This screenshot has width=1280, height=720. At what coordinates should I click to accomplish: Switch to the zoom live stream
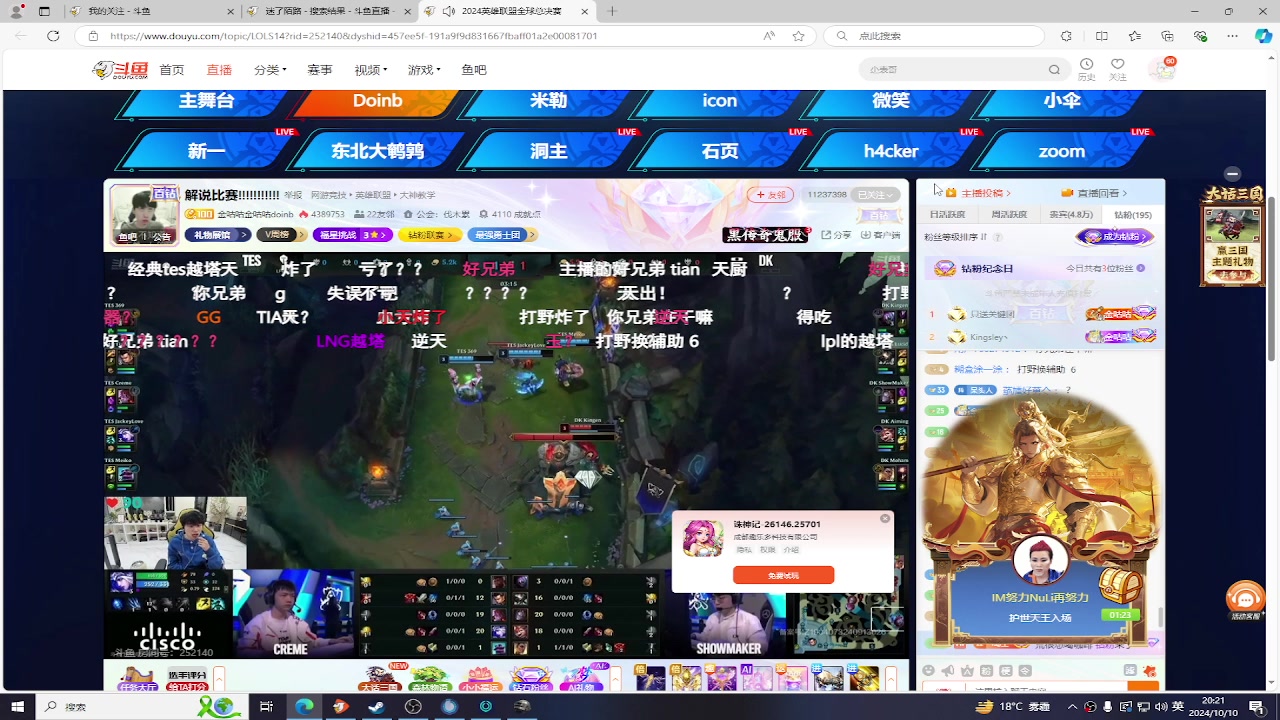point(1062,151)
